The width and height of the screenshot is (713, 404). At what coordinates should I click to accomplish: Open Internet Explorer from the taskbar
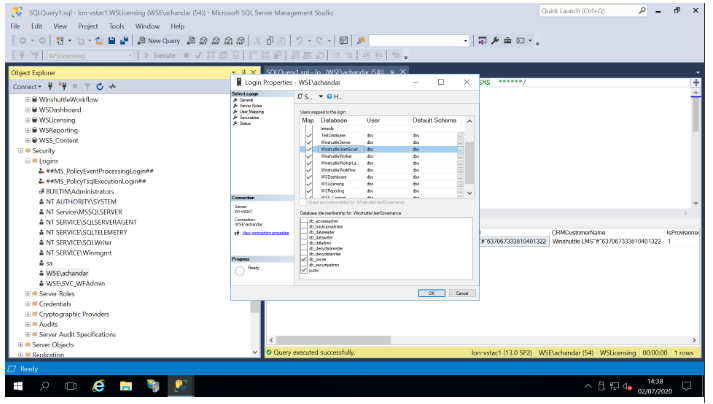(x=99, y=385)
